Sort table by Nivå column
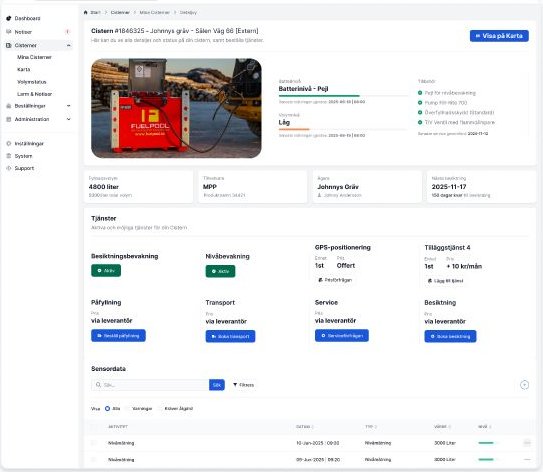This screenshot has width=543, height=472. click(x=484, y=427)
